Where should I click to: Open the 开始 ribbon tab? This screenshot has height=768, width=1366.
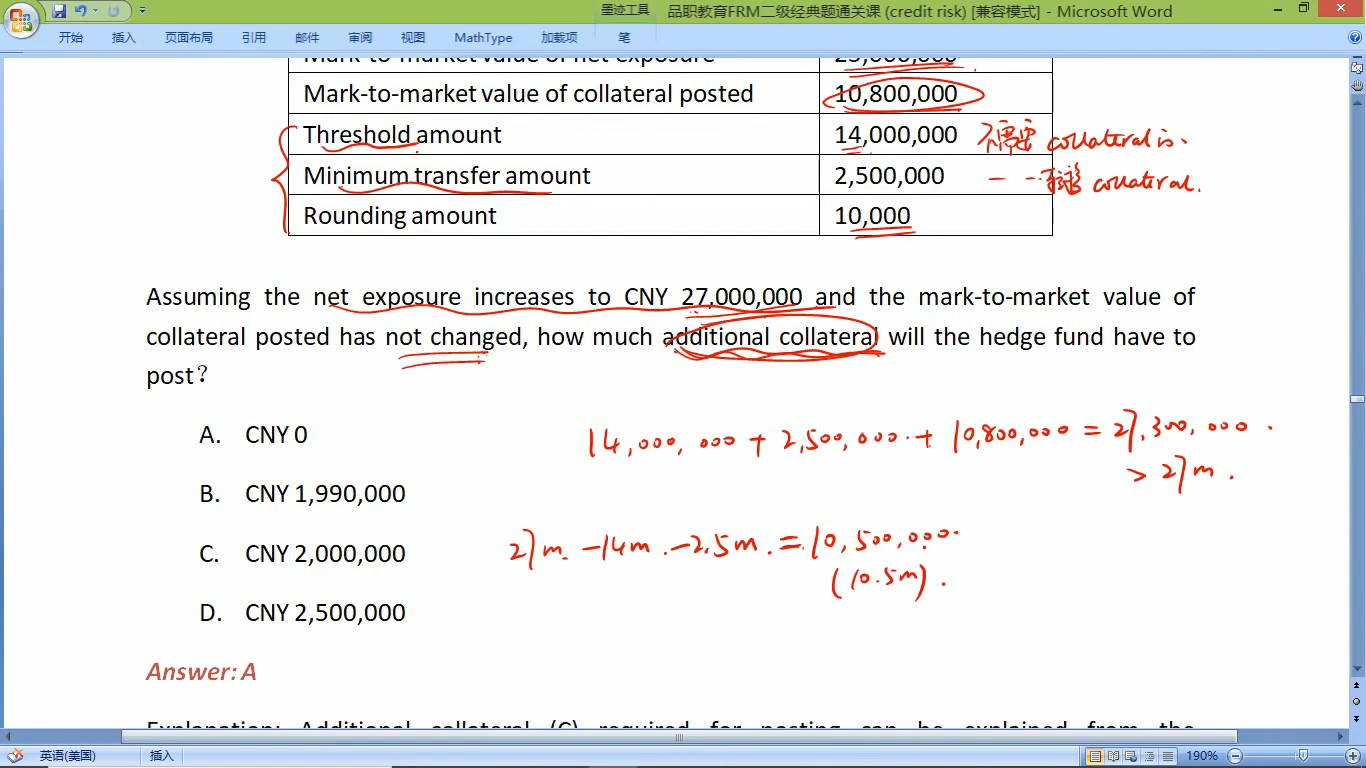(x=71, y=37)
